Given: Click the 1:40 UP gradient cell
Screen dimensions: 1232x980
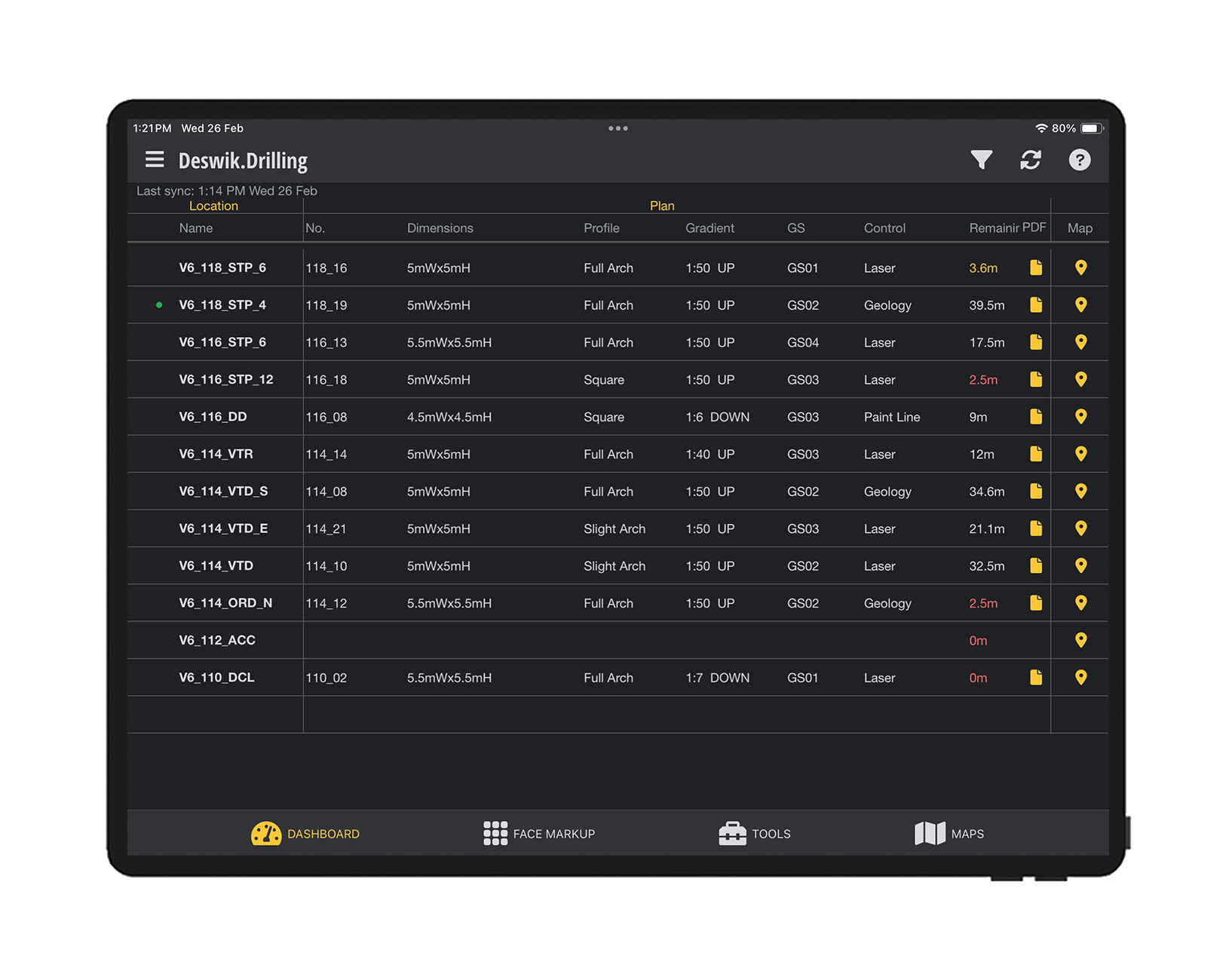Looking at the screenshot, I should point(709,454).
